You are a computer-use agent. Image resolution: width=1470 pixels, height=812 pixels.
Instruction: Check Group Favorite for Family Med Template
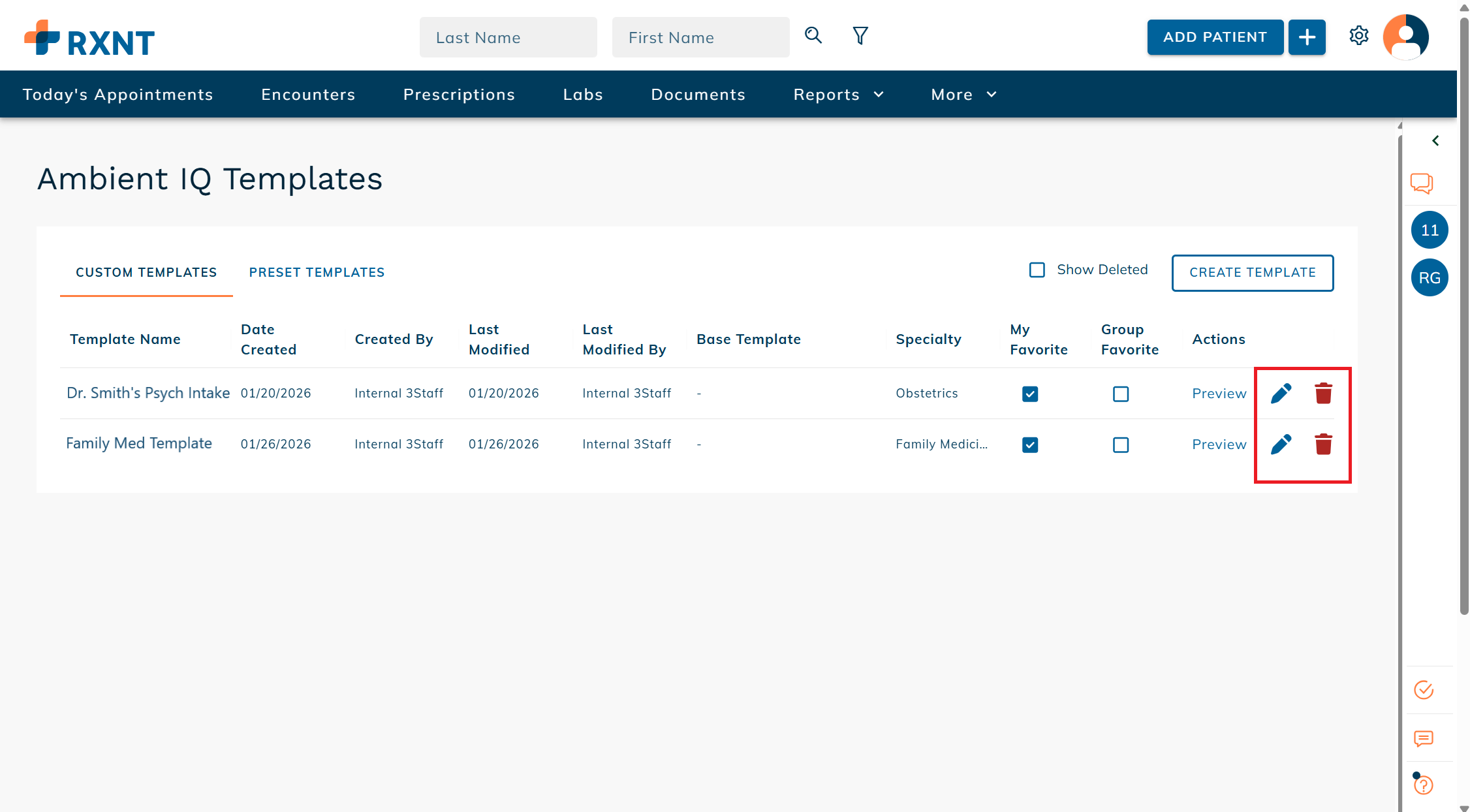[1121, 445]
